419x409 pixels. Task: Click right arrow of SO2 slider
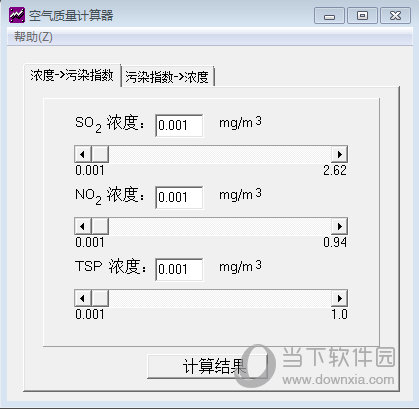(339, 154)
